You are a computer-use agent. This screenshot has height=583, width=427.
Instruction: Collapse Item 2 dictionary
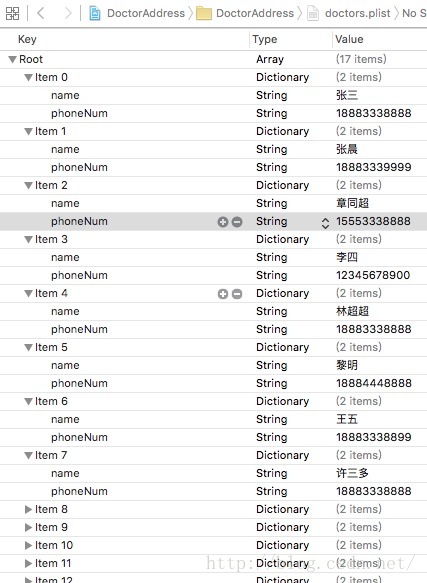[x=28, y=186]
